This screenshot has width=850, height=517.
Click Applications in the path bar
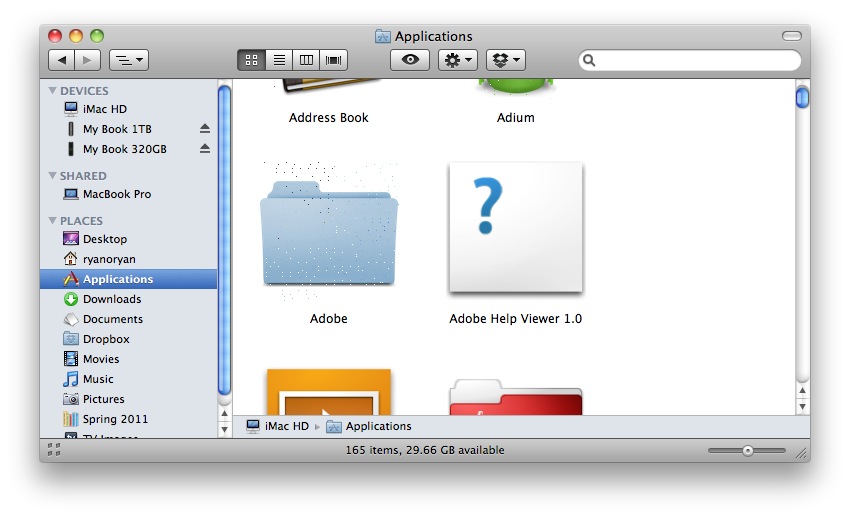(369, 426)
